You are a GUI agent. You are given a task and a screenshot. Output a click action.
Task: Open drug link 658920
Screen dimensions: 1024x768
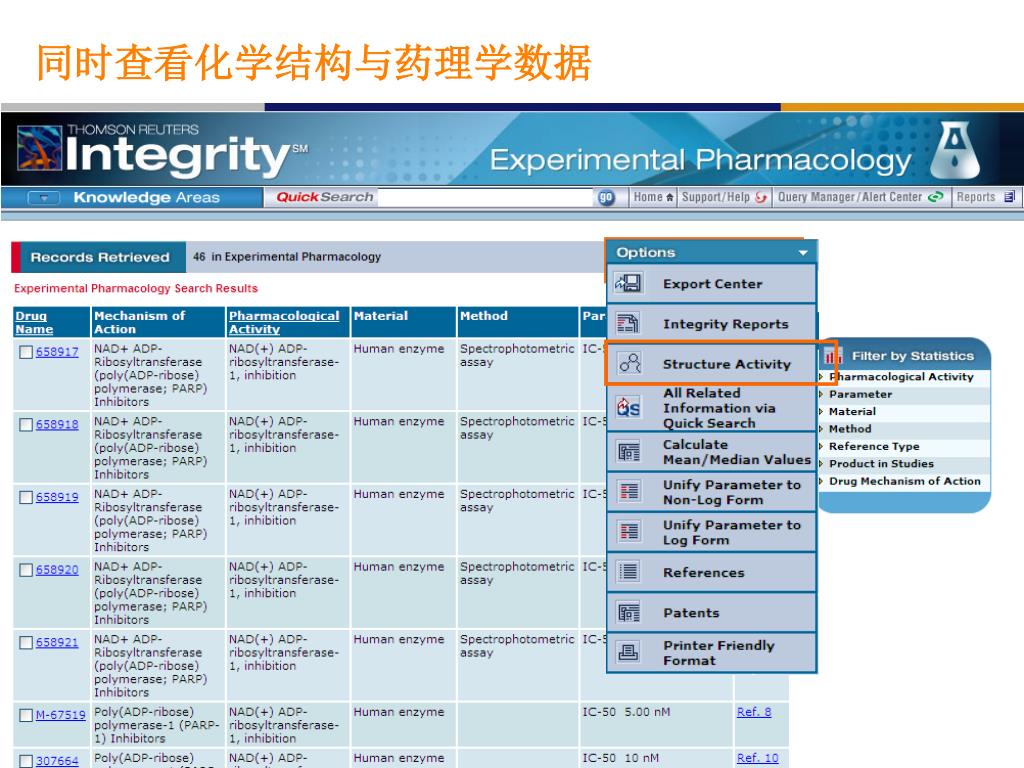[x=57, y=569]
